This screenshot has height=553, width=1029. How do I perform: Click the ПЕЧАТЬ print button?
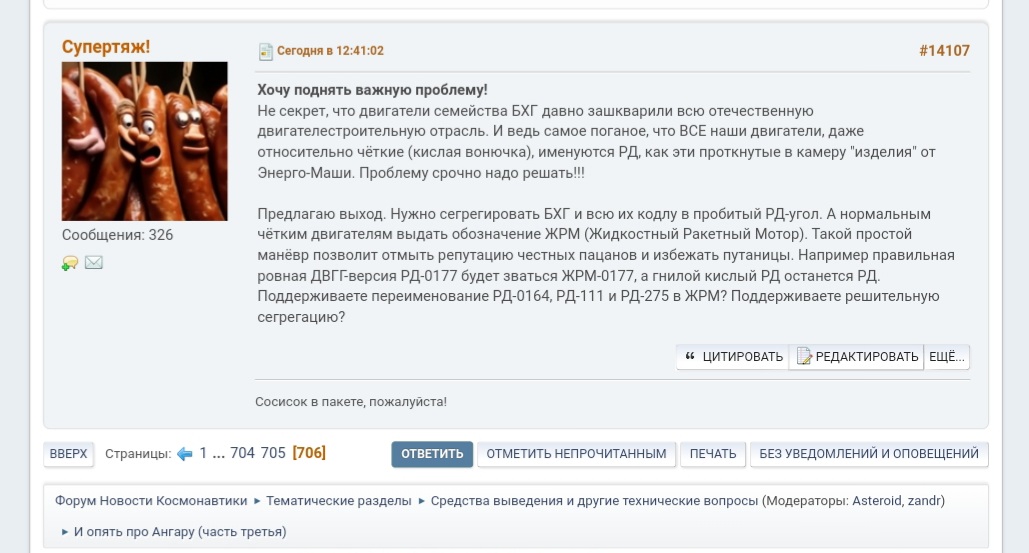713,454
